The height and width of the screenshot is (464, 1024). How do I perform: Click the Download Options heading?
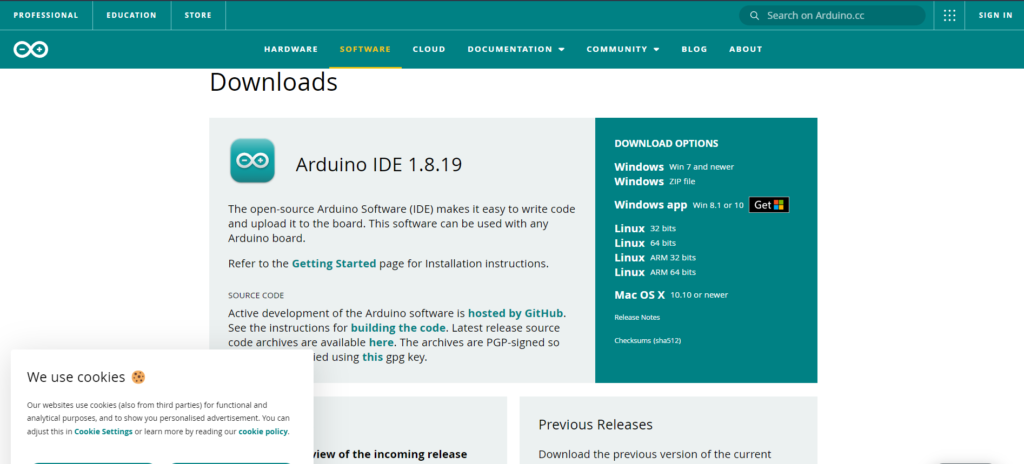coord(666,143)
